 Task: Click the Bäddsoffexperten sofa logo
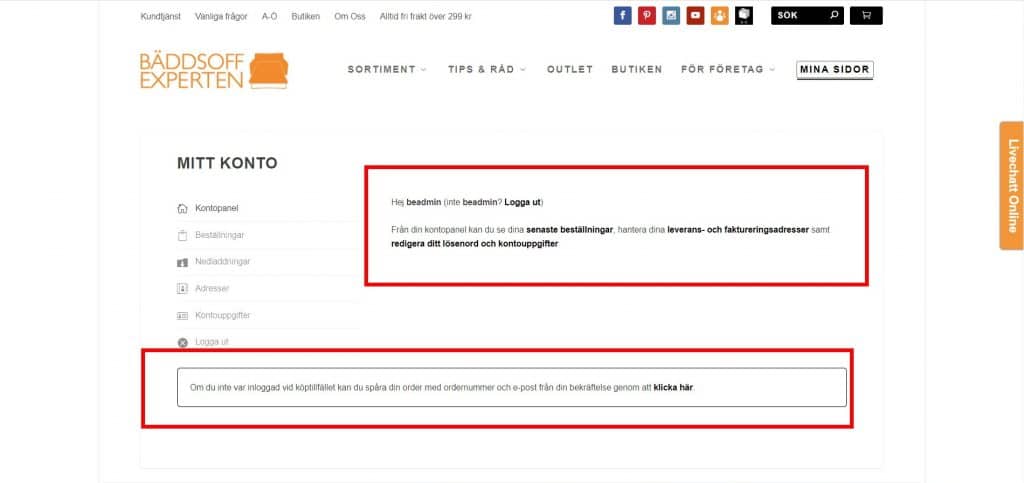(214, 70)
